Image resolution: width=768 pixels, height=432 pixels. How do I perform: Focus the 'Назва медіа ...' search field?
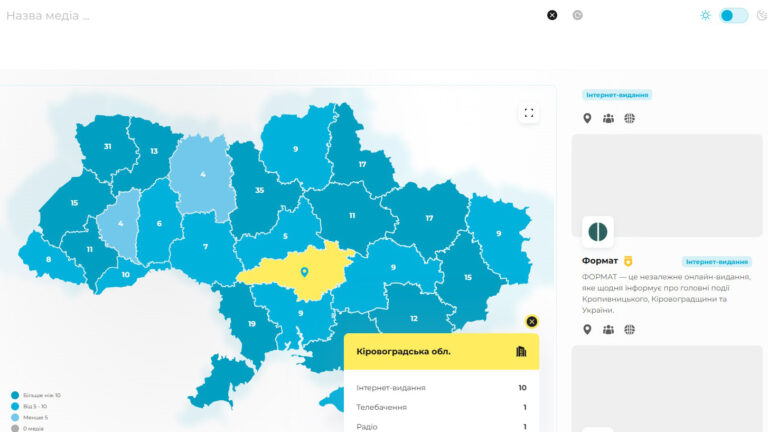pyautogui.click(x=269, y=16)
